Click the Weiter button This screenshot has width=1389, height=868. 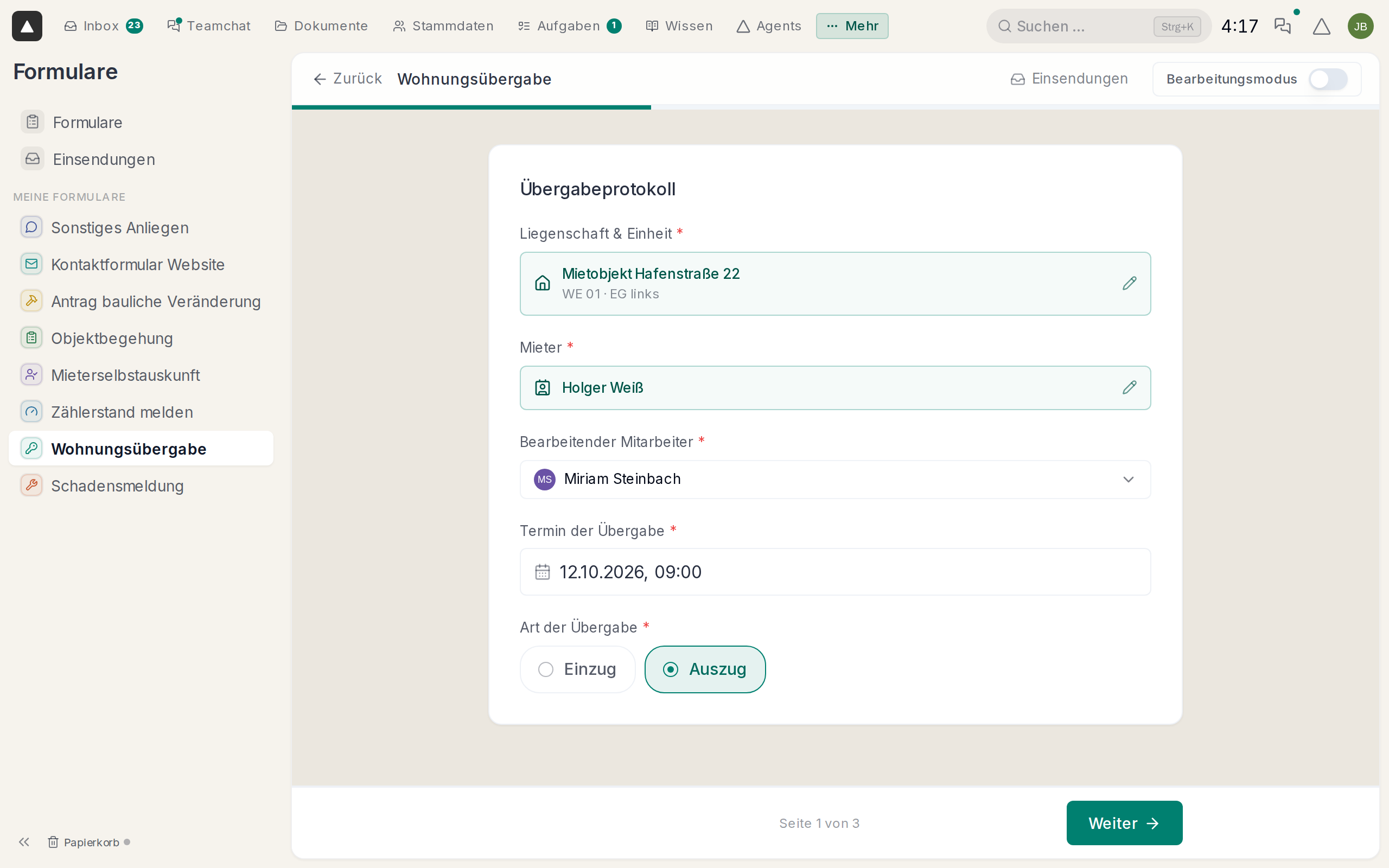1124,822
